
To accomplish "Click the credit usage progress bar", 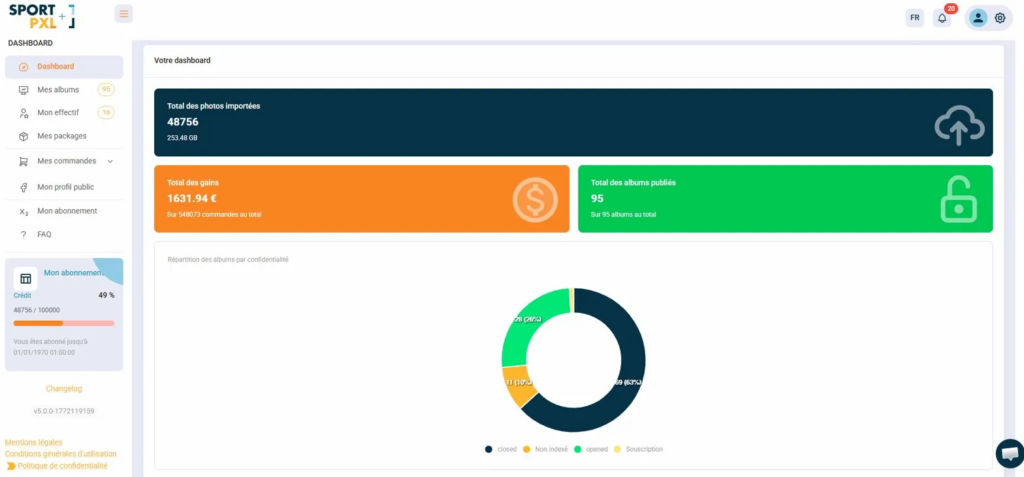I will pos(64,323).
